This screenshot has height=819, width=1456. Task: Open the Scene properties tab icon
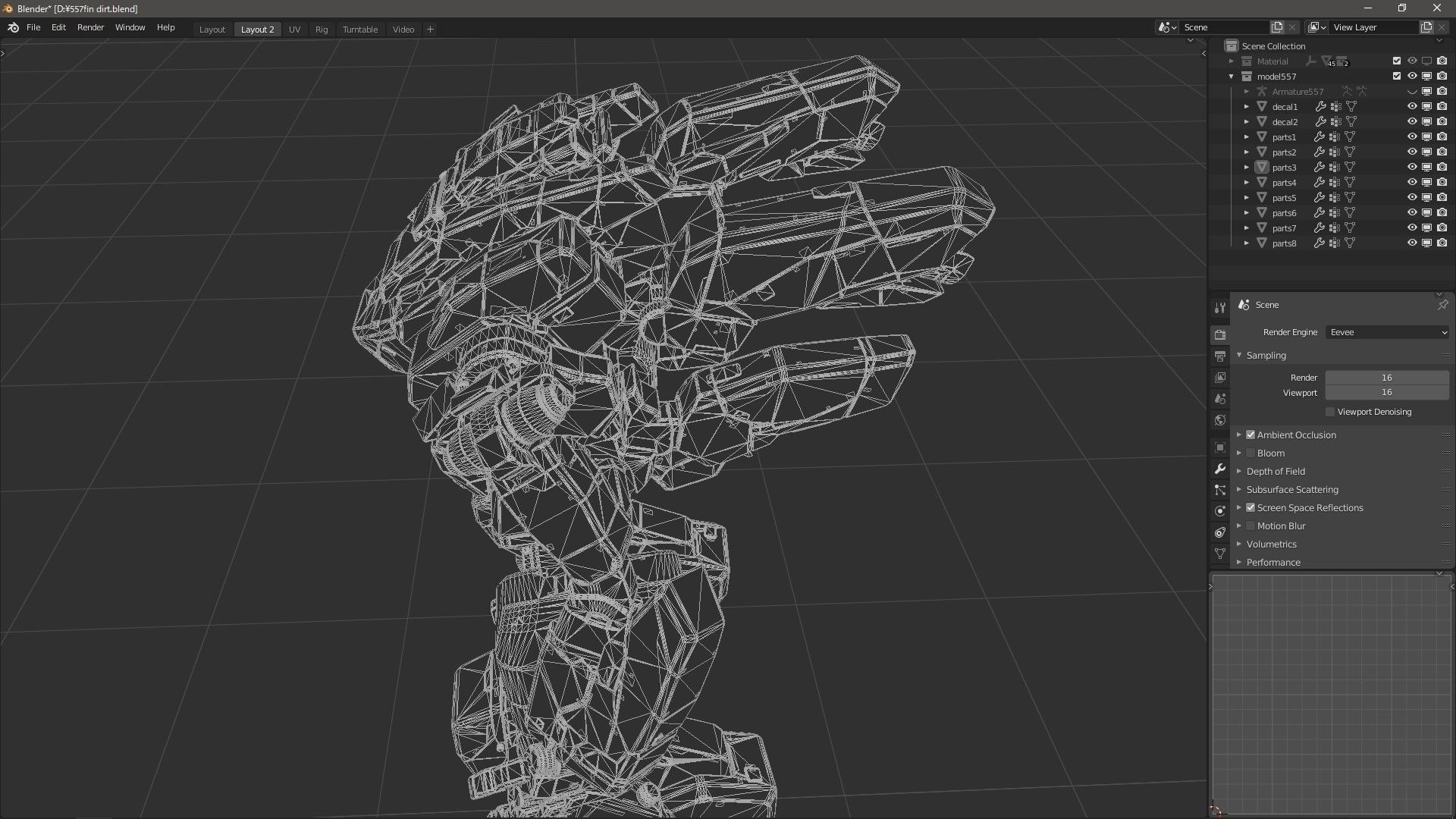click(1219, 398)
